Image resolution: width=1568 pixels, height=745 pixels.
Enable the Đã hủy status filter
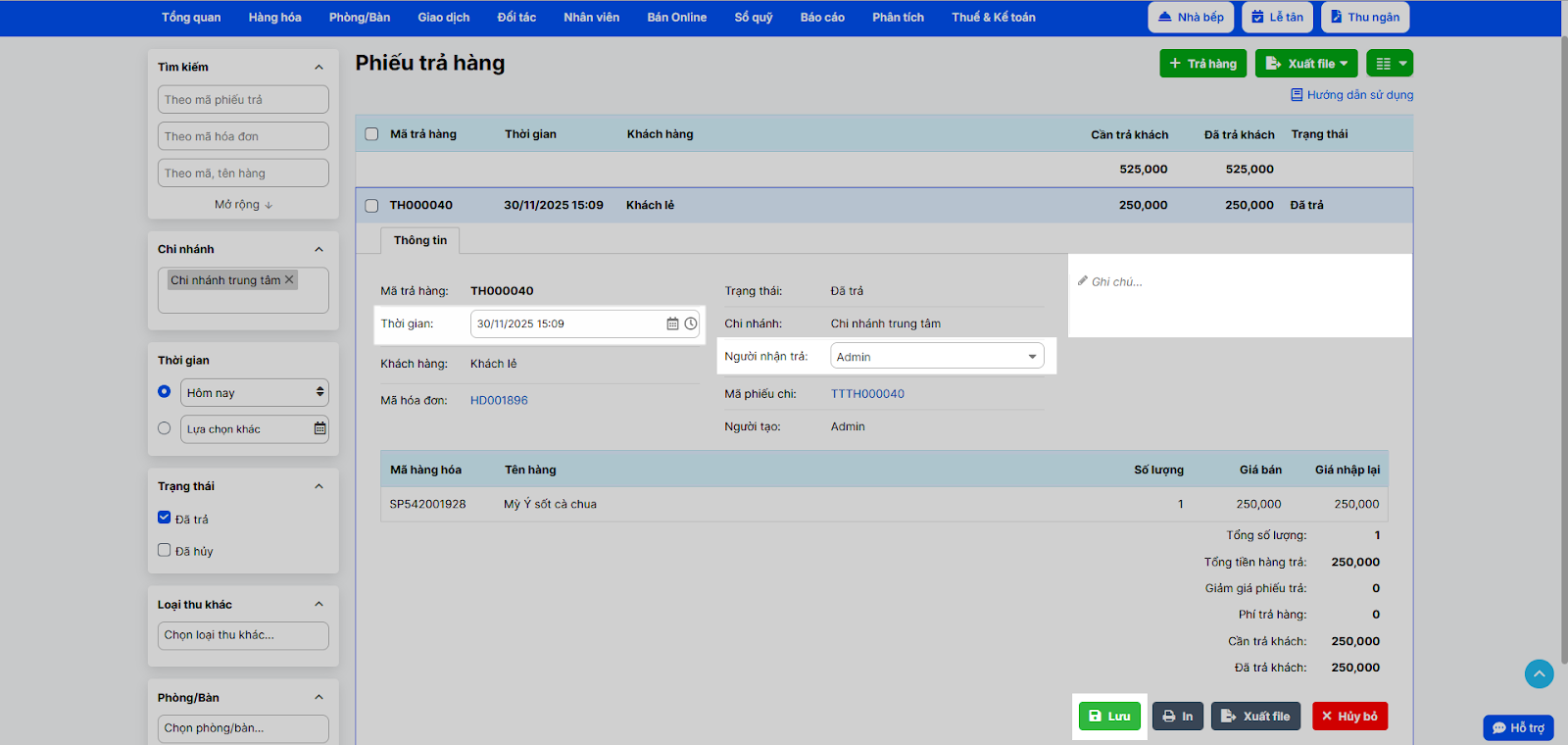(x=165, y=550)
